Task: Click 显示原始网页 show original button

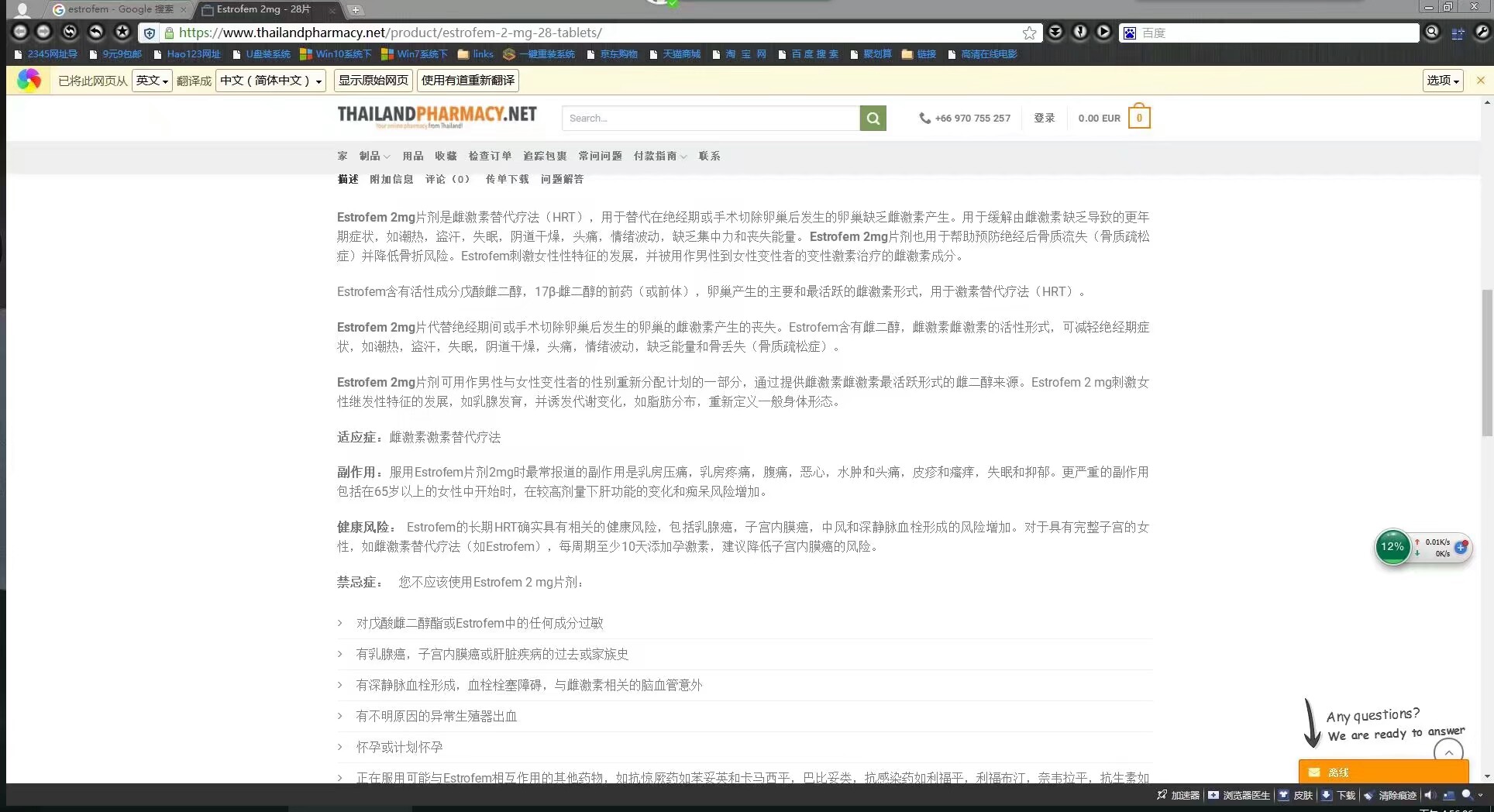Action: pos(373,81)
